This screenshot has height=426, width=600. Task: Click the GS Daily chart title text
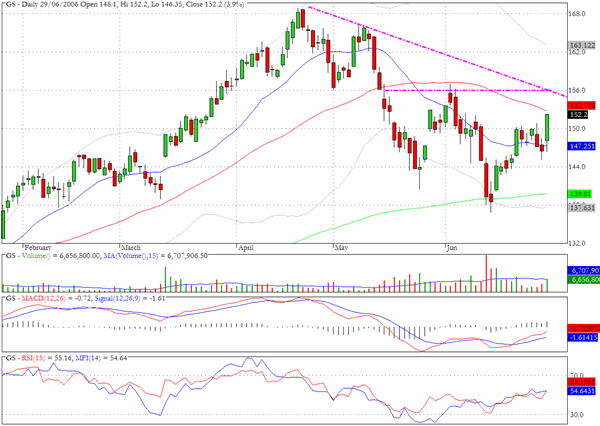[125, 4]
